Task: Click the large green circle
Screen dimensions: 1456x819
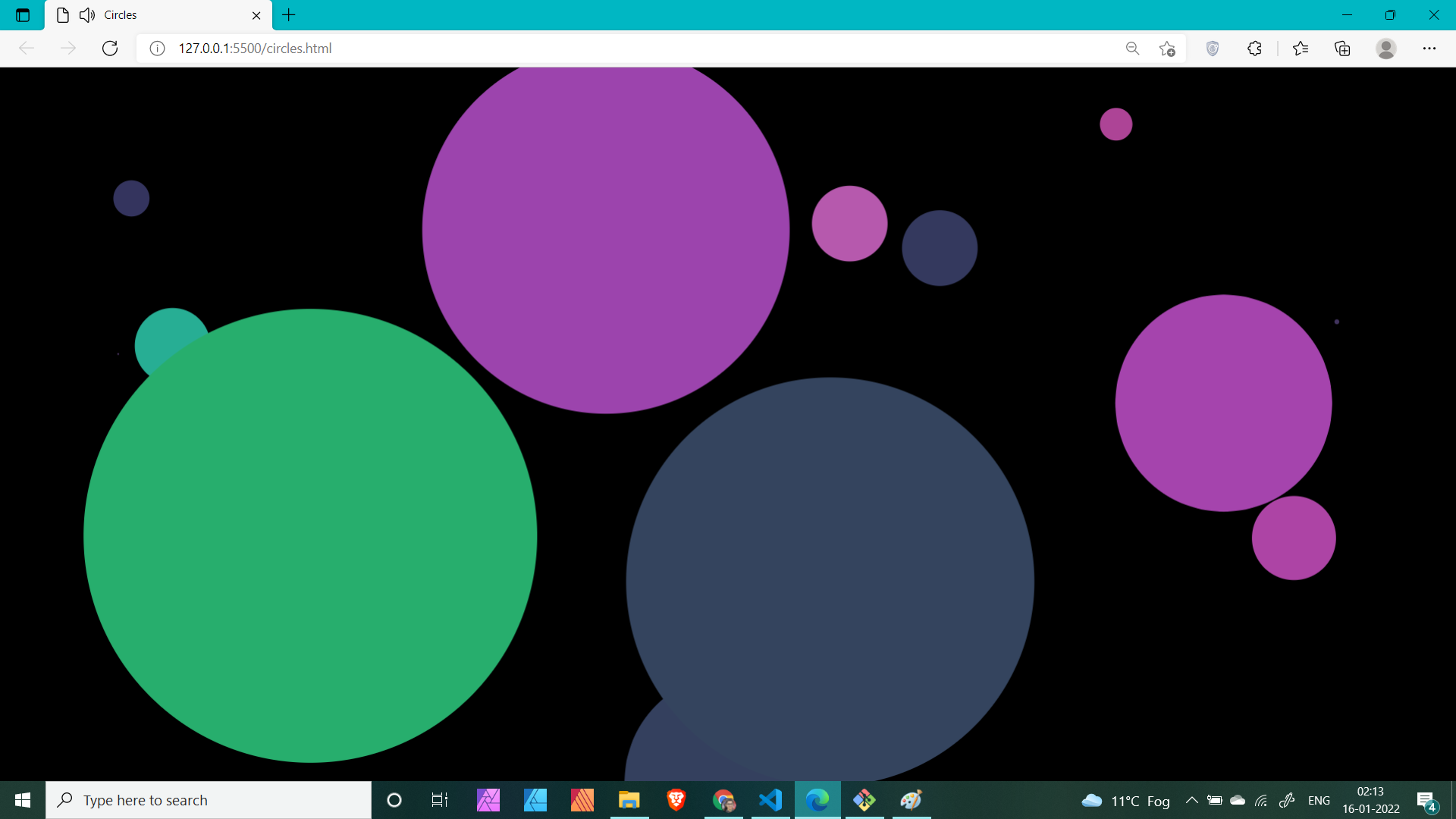Action: [310, 535]
